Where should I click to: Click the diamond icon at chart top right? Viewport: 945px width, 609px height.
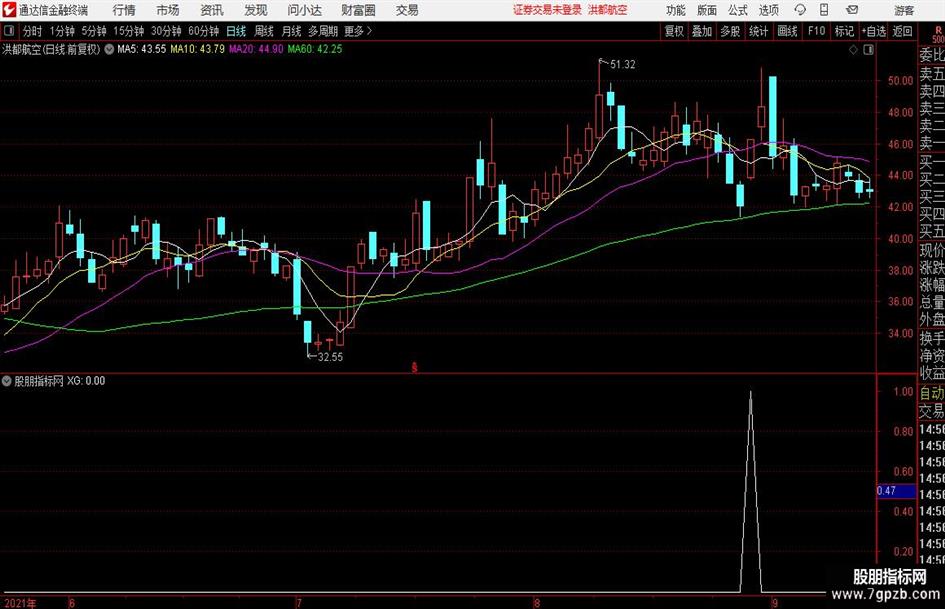click(x=853, y=50)
